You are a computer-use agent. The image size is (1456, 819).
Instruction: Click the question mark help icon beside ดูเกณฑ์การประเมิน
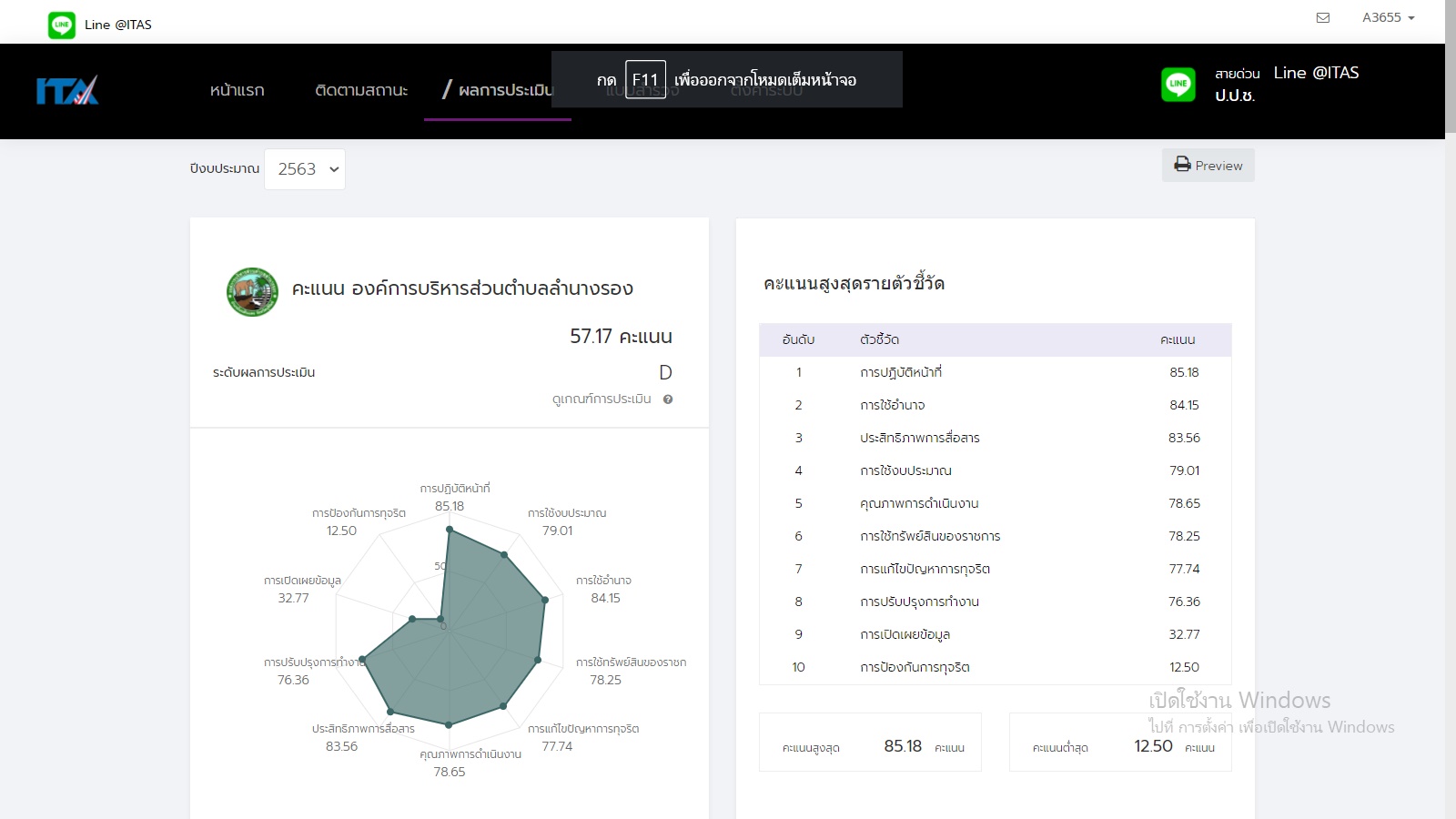(668, 399)
